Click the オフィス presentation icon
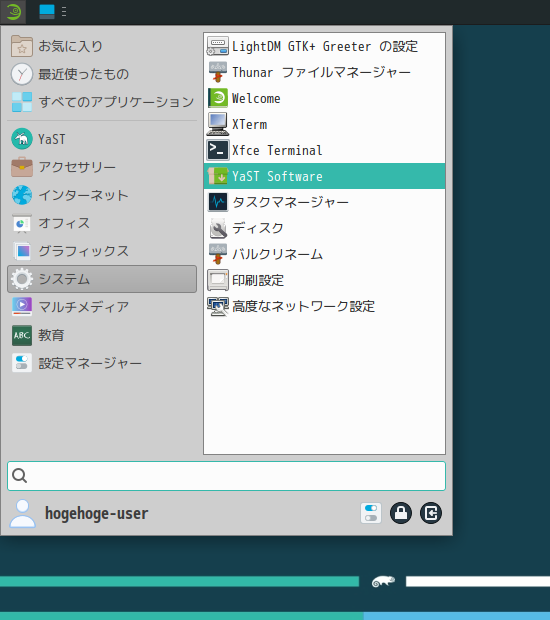The image size is (550, 620). (x=22, y=223)
